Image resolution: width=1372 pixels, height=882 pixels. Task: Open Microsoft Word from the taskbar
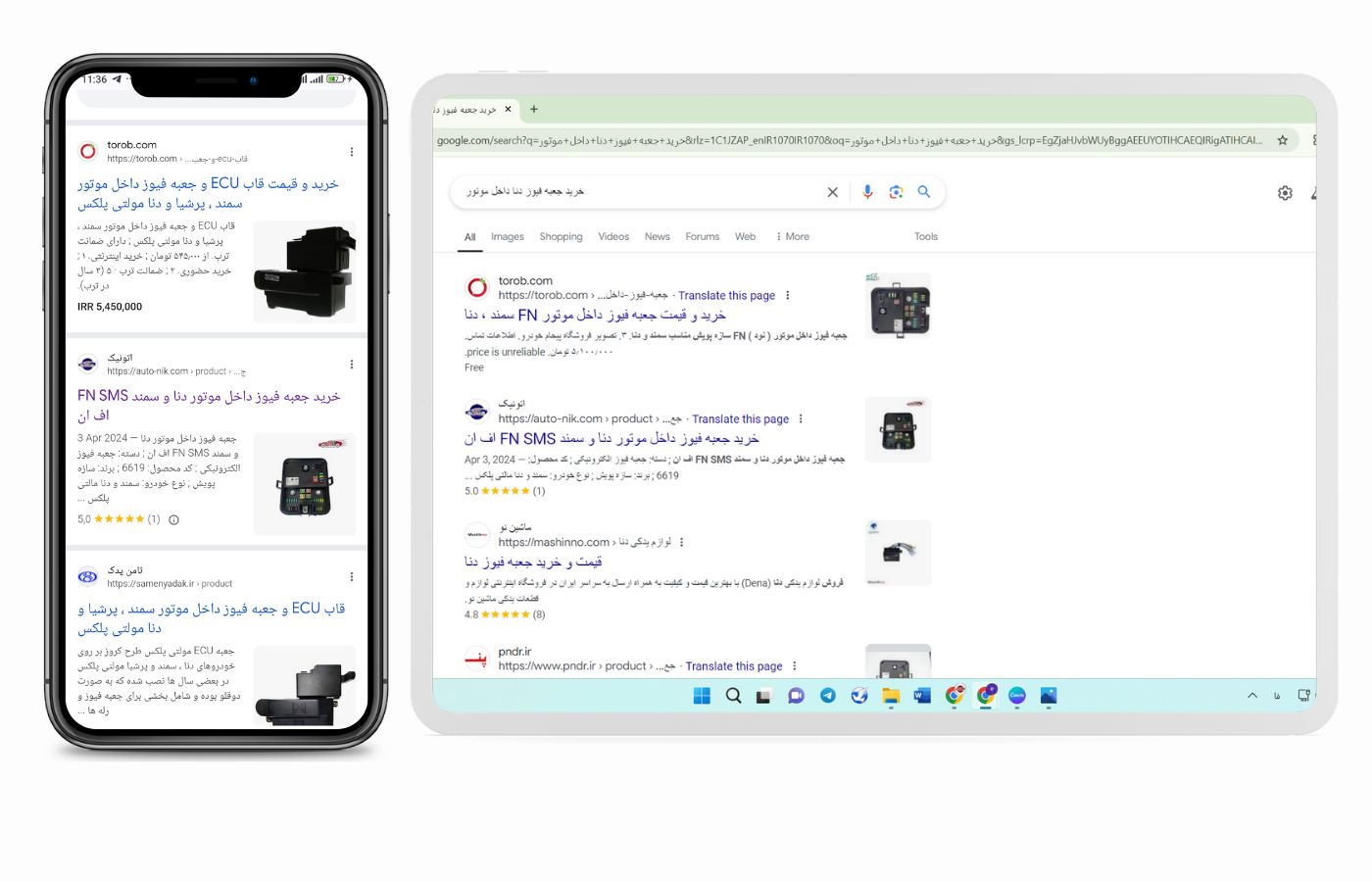coord(922,696)
